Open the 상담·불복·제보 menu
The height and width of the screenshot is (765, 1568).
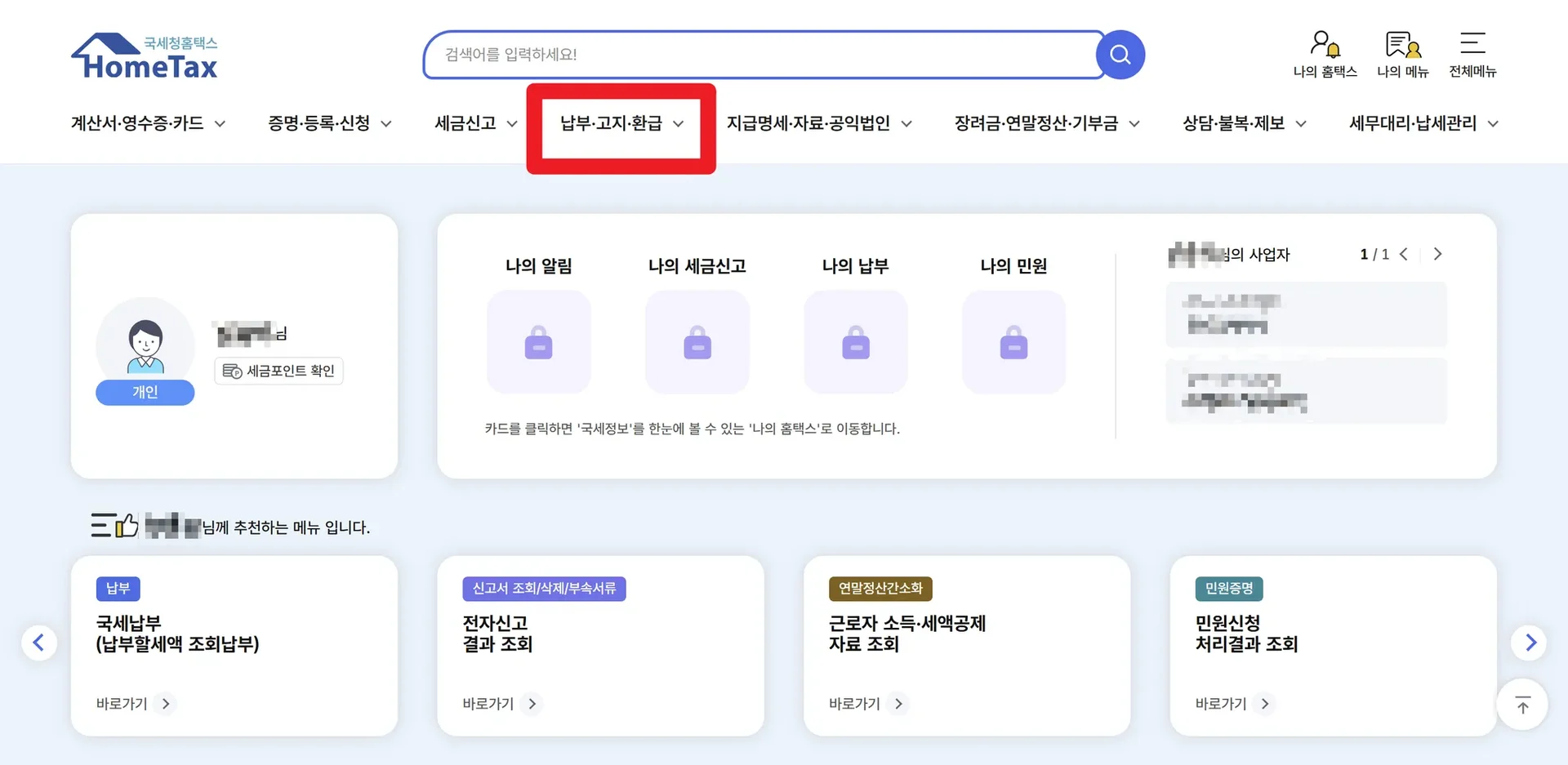click(1244, 123)
